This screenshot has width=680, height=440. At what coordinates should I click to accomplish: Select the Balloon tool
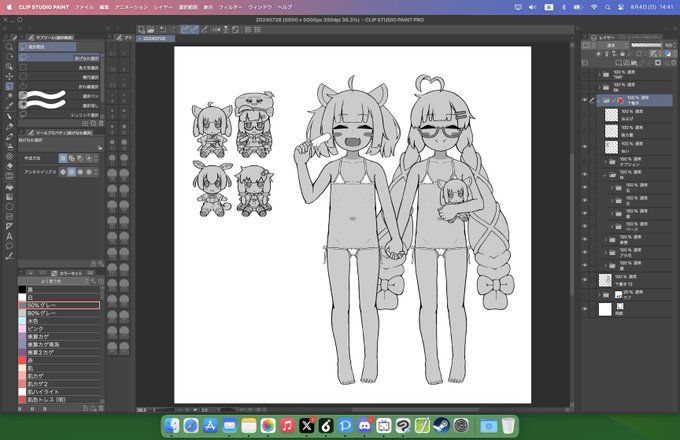(x=9, y=246)
